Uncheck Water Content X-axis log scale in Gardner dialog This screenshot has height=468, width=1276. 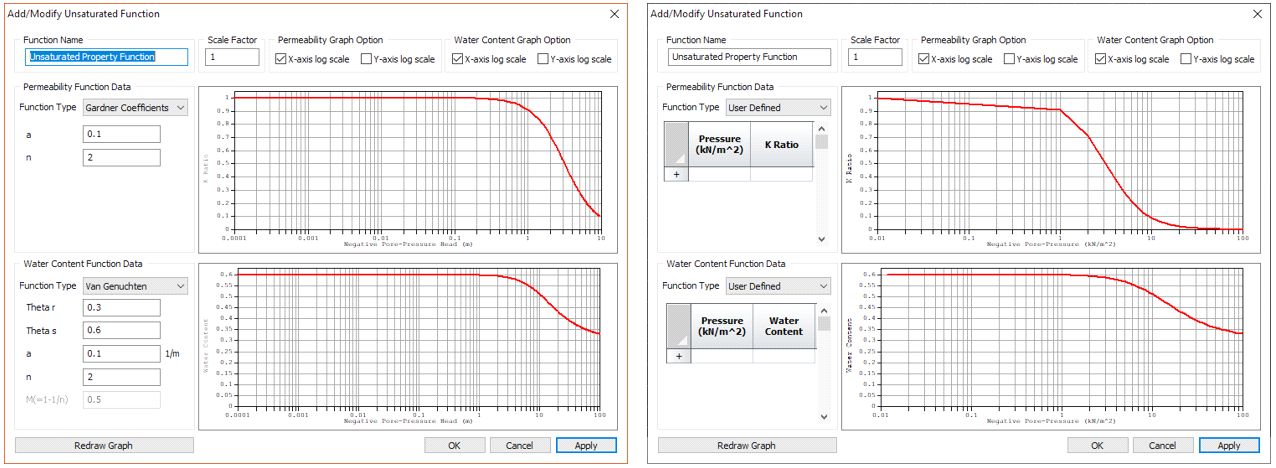(459, 59)
